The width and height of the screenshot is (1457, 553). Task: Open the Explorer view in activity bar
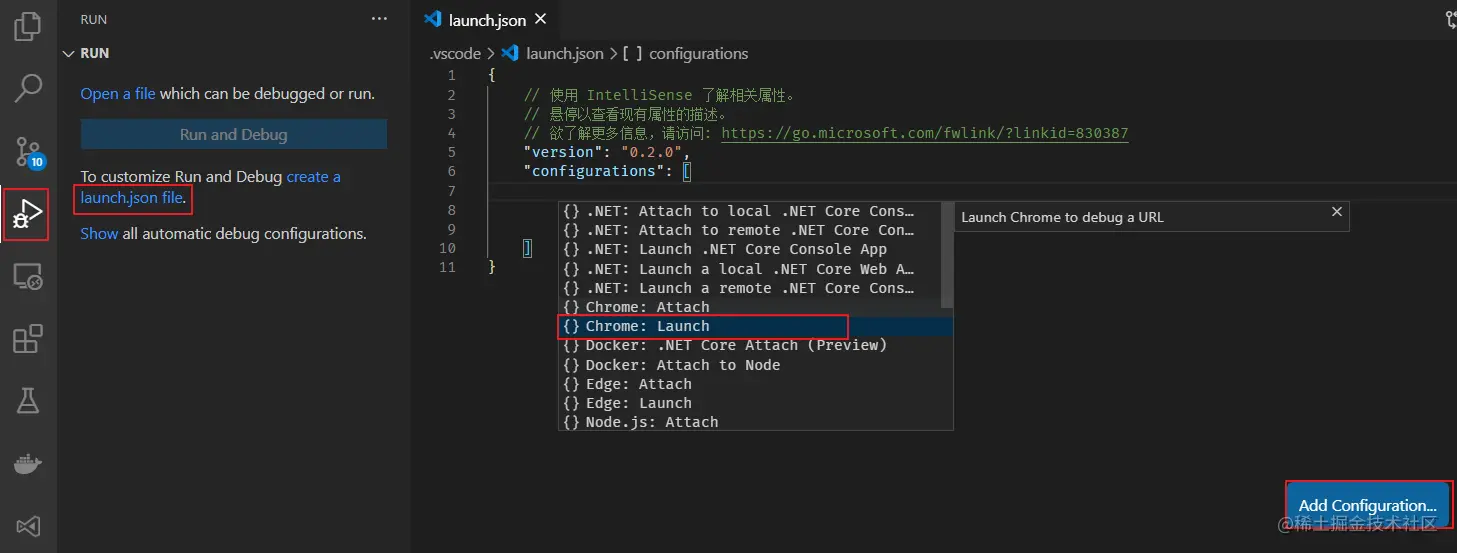(x=28, y=26)
